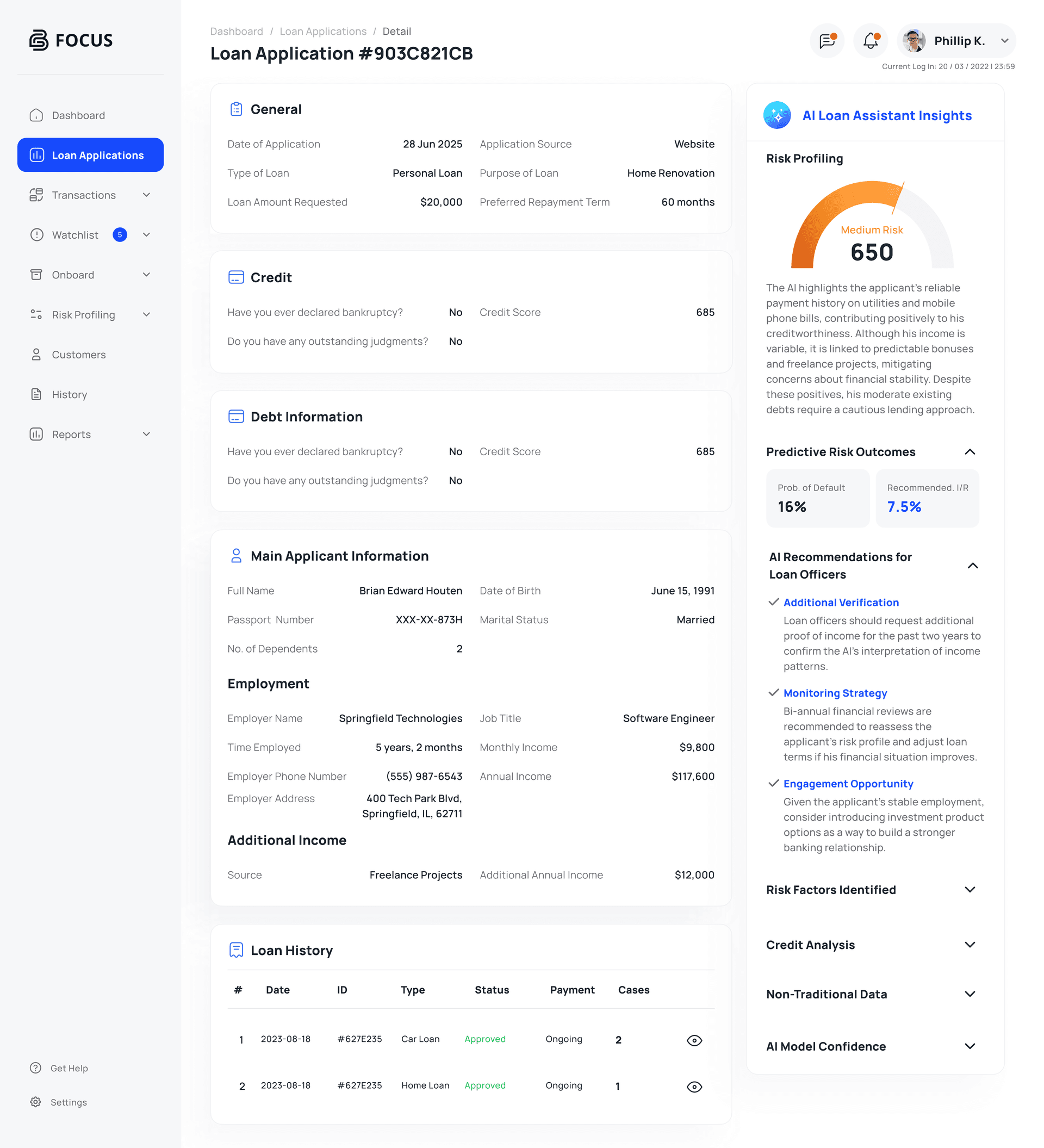Click the Watchlist sidebar icon
This screenshot has width=1044, height=1148.
[x=36, y=234]
